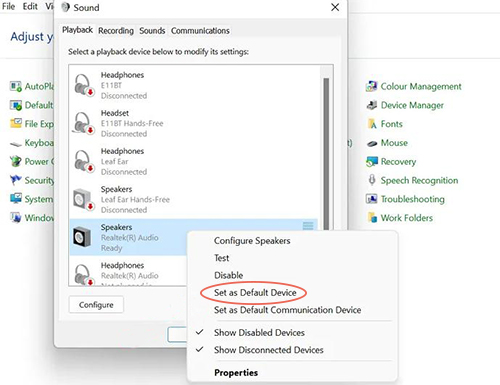
Task: Select the bottom Headphones Realtek Audio device icon
Action: pos(83,274)
